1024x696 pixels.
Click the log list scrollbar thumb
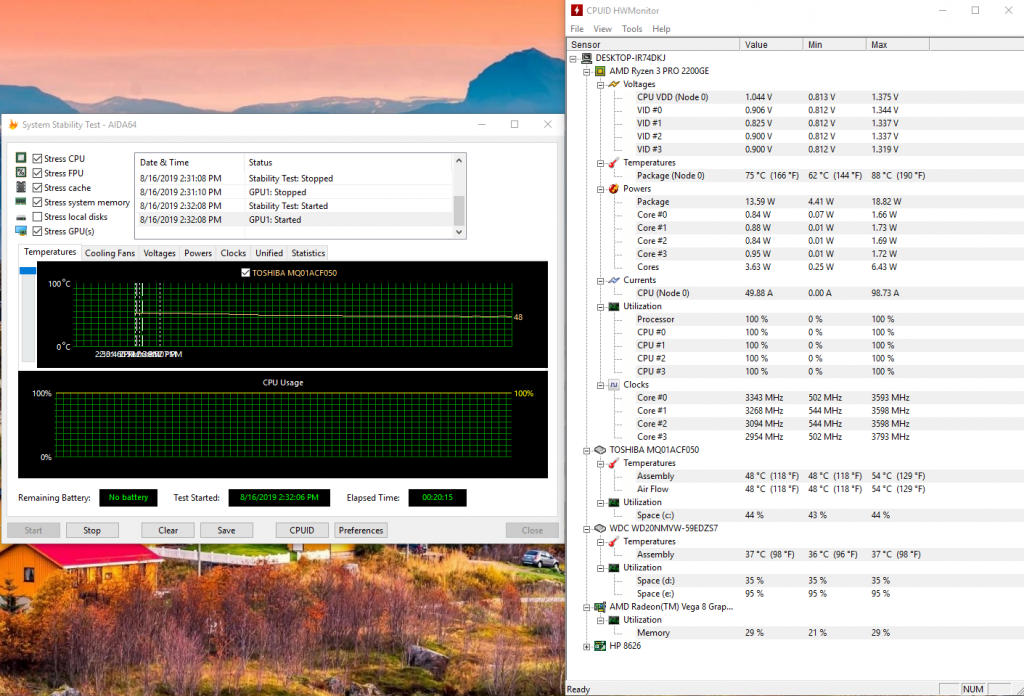pyautogui.click(x=459, y=210)
